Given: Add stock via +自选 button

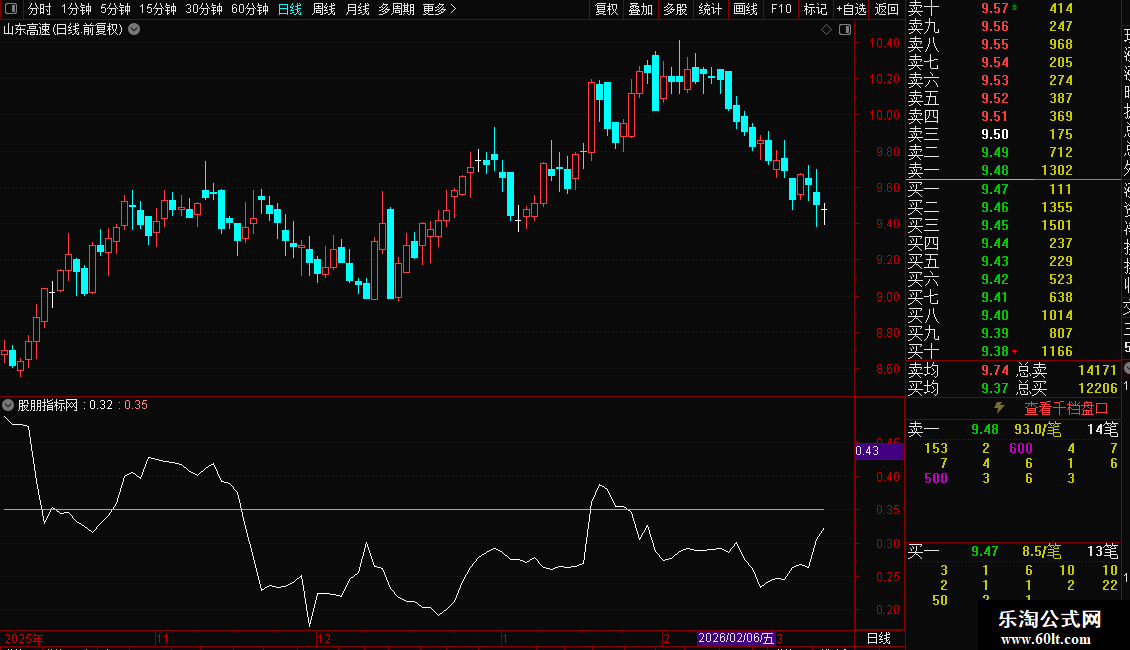Looking at the screenshot, I should point(851,9).
